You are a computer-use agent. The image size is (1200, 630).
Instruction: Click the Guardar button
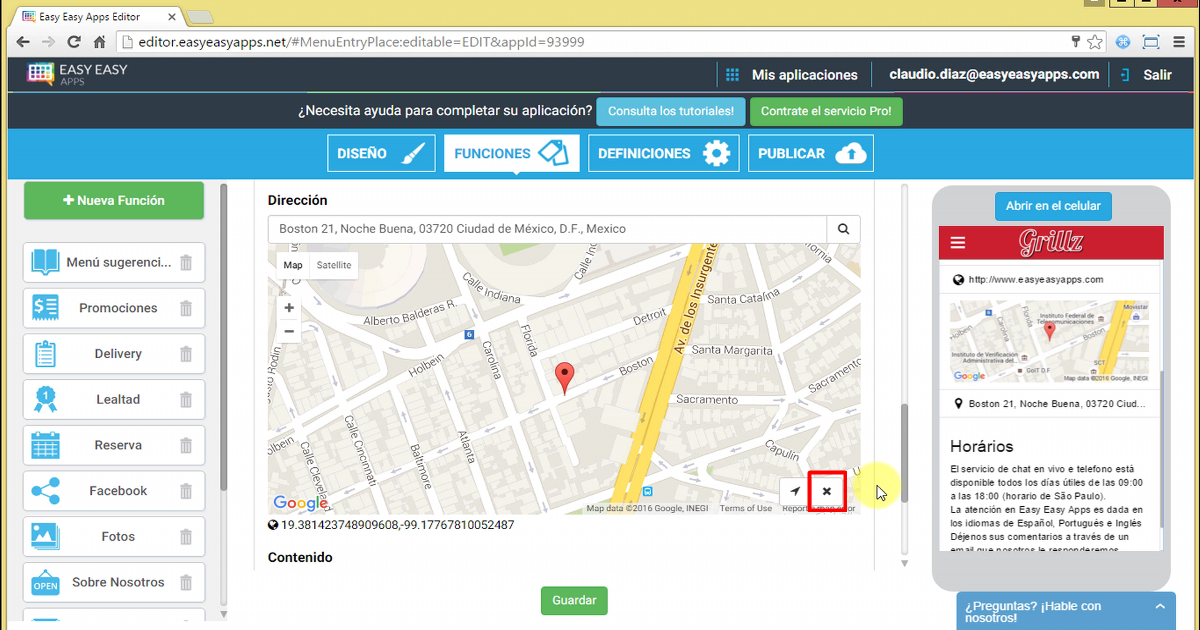coord(573,600)
